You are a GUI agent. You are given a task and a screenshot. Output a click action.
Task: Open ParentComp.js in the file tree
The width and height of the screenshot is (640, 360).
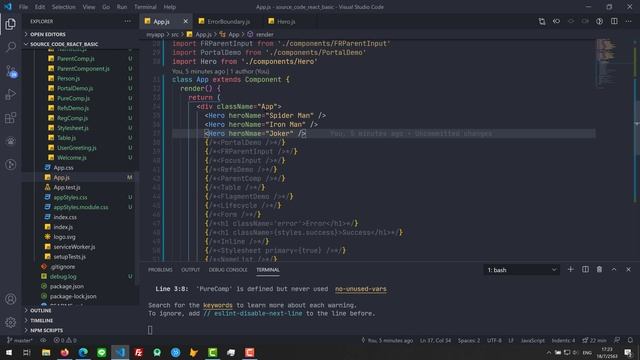[76, 59]
